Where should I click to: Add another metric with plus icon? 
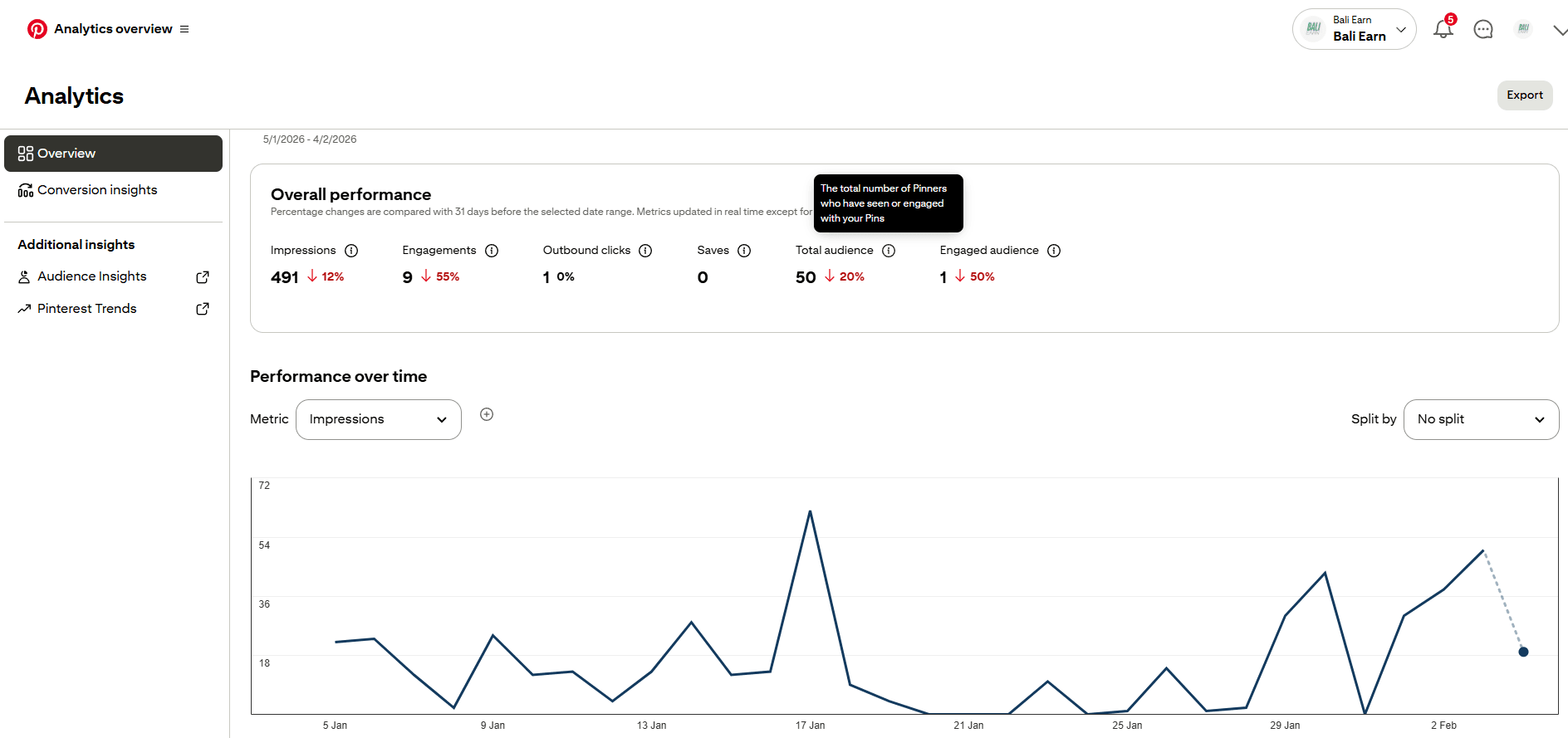pyautogui.click(x=487, y=414)
